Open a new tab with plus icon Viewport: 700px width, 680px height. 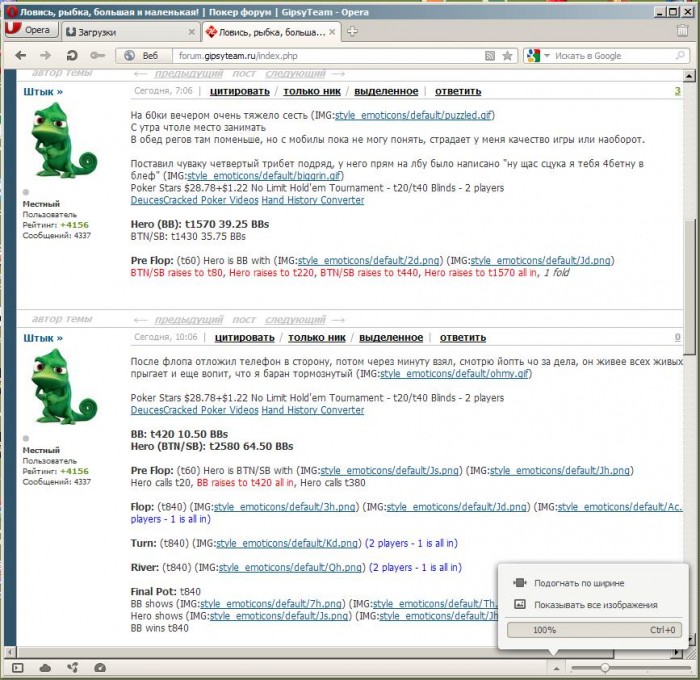pos(352,32)
